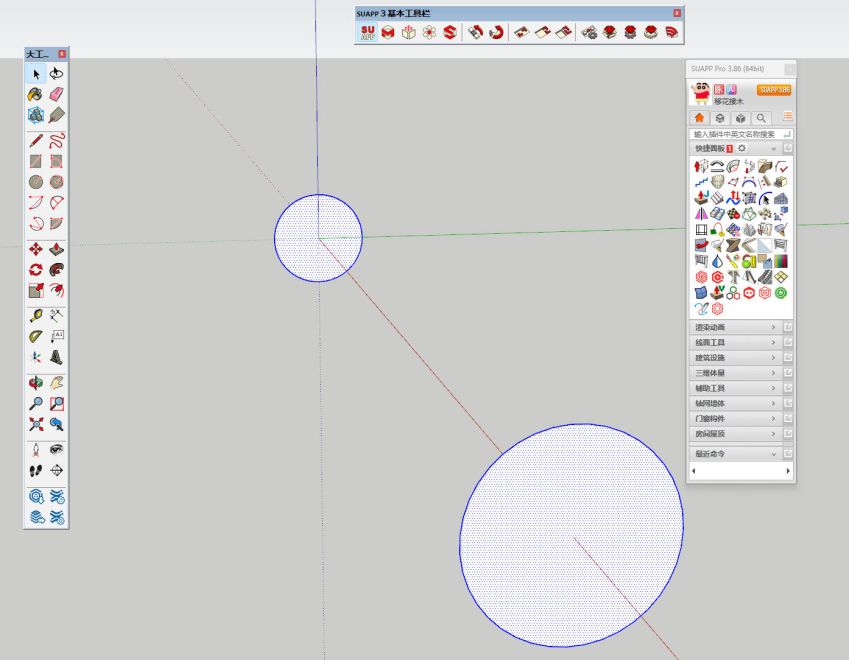
Task: Select the Tape Measure tool
Action: [x=36, y=316]
